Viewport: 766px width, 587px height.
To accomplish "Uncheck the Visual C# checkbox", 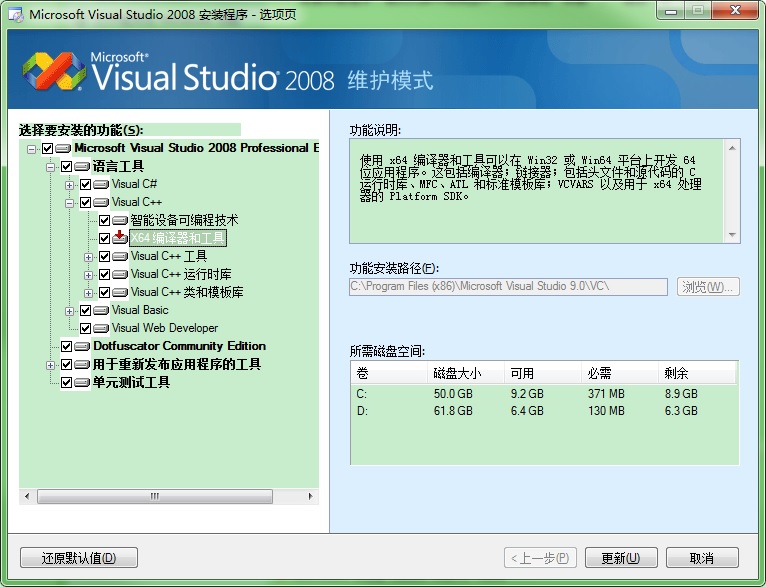I will click(85, 185).
